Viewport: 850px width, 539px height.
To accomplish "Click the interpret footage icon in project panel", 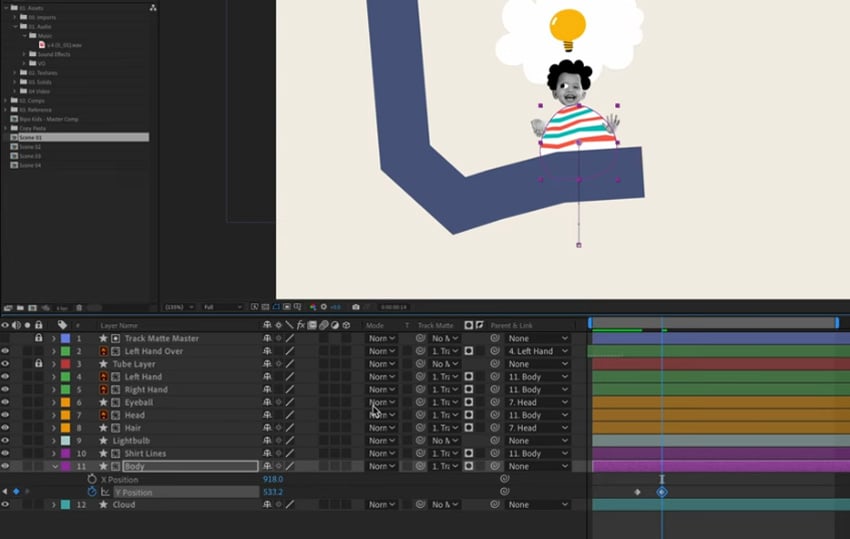I will pos(8,307).
